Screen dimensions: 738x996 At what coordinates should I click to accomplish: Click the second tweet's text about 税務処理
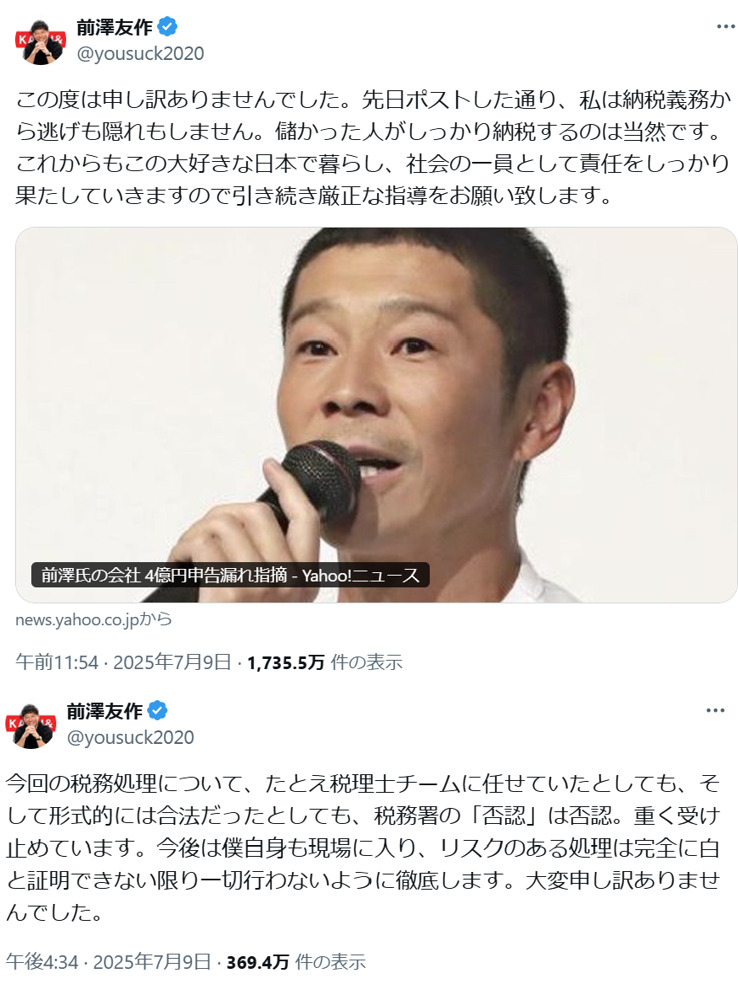363,847
